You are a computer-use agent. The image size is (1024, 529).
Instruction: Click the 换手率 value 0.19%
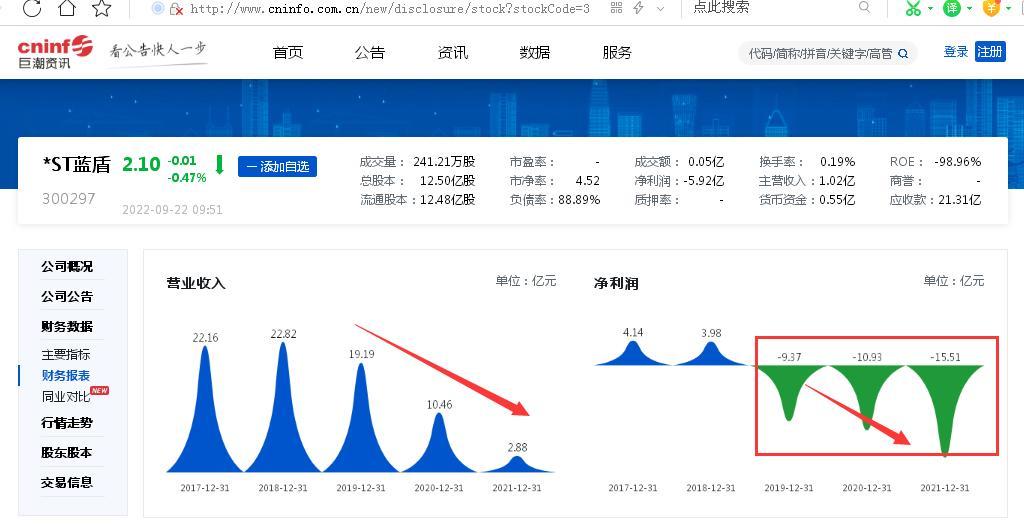click(838, 162)
